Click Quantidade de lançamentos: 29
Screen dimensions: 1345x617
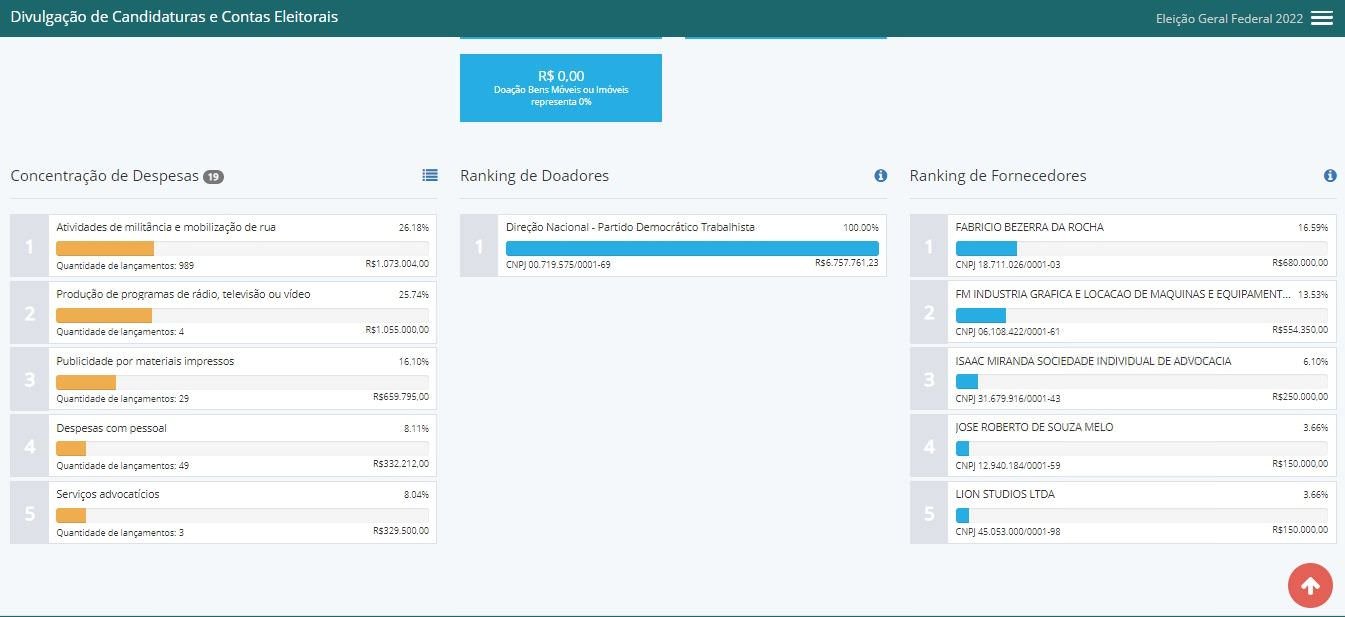[123, 399]
